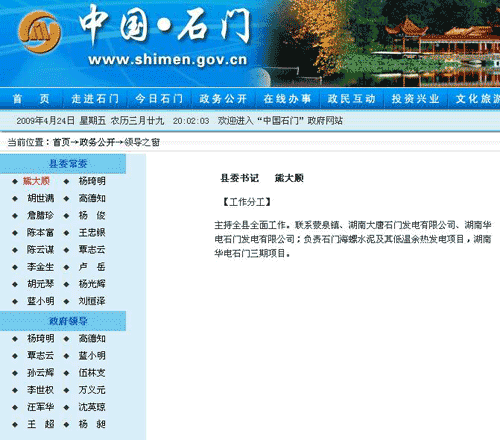The image size is (500, 440).
Task: Click the www.shimen.gov.cn banner text
Action: 168,60
